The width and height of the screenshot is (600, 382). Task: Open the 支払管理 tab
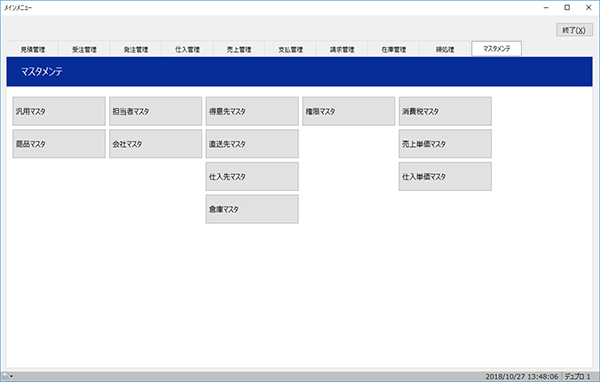[290, 49]
